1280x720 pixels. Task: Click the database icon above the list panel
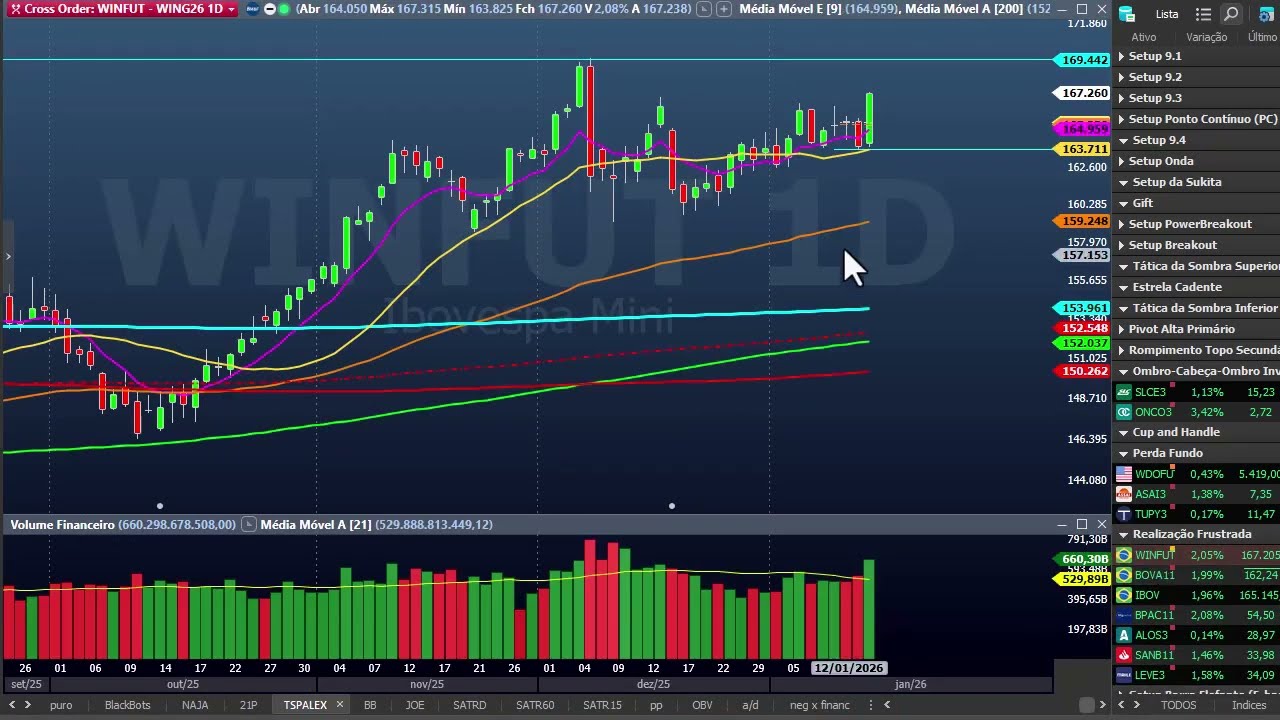(x=1127, y=14)
